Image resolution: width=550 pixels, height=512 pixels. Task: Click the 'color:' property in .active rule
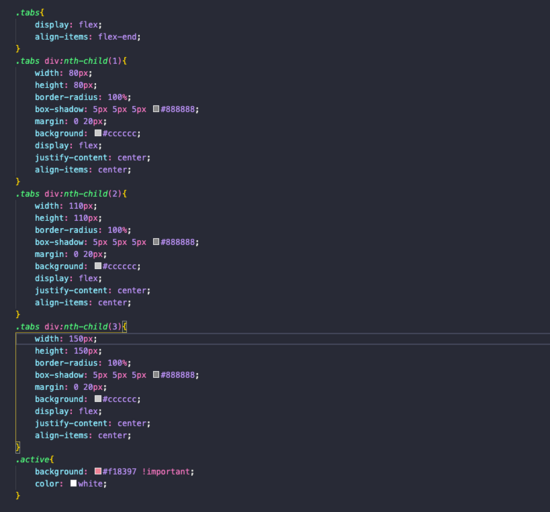49,484
